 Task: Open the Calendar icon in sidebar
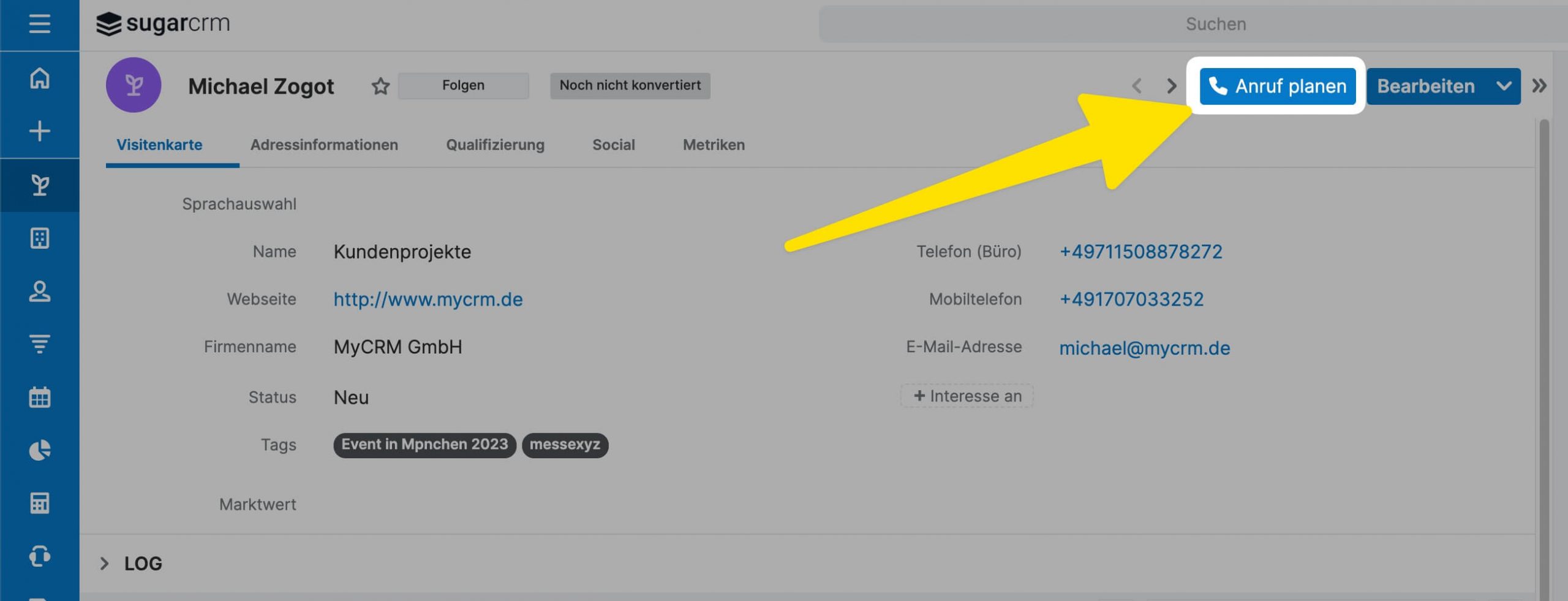pyautogui.click(x=39, y=397)
